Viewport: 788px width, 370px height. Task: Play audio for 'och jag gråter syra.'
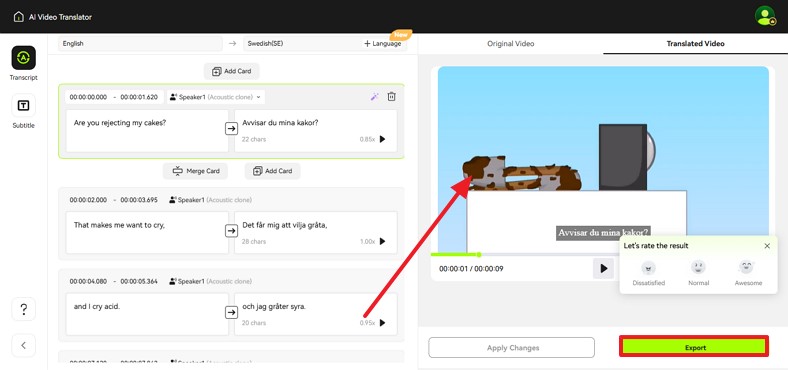point(382,323)
